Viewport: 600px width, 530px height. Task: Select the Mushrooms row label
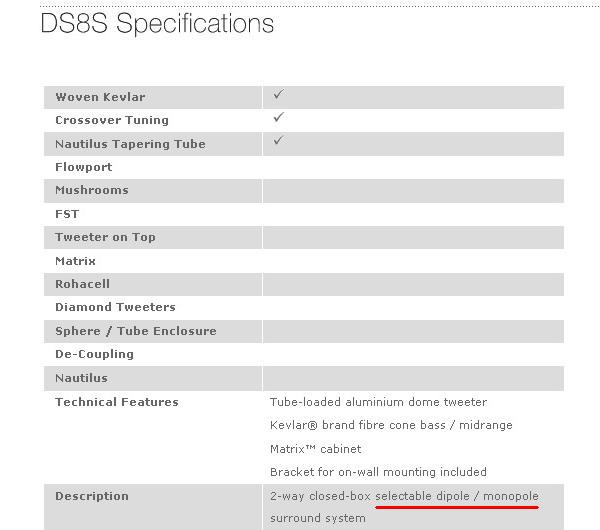(x=92, y=190)
